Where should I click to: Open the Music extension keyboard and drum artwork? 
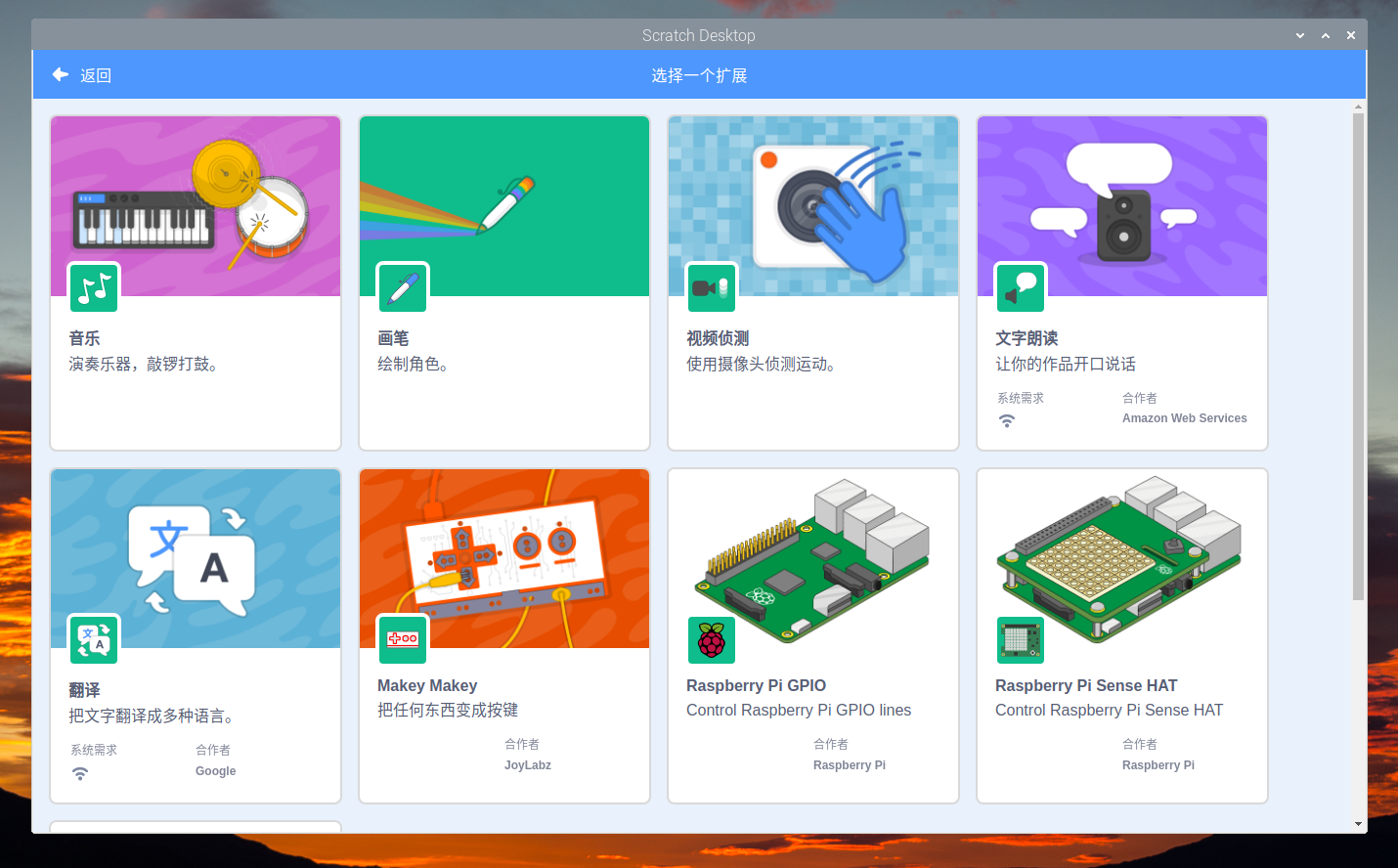(196, 206)
